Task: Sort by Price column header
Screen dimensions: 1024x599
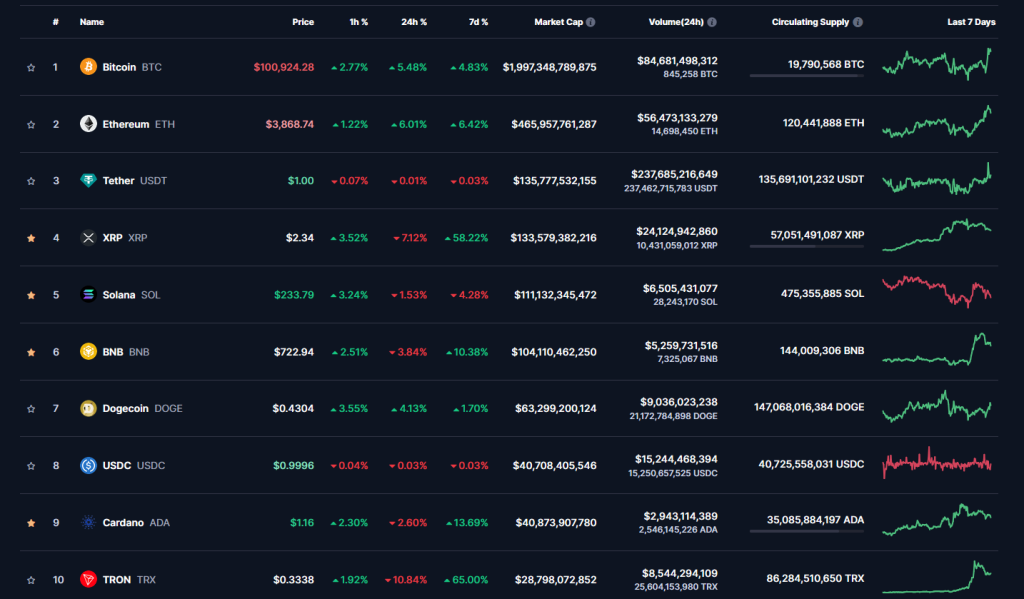Action: click(x=303, y=22)
